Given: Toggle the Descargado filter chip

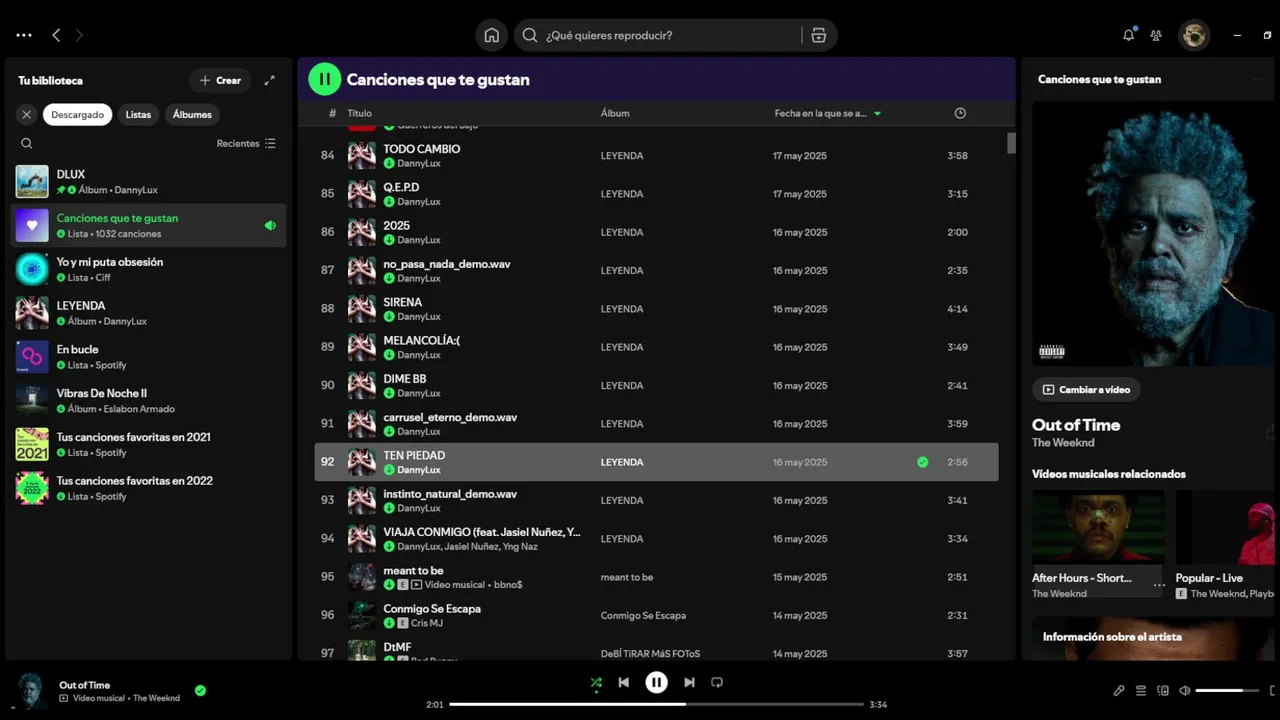Looking at the screenshot, I should pyautogui.click(x=78, y=114).
